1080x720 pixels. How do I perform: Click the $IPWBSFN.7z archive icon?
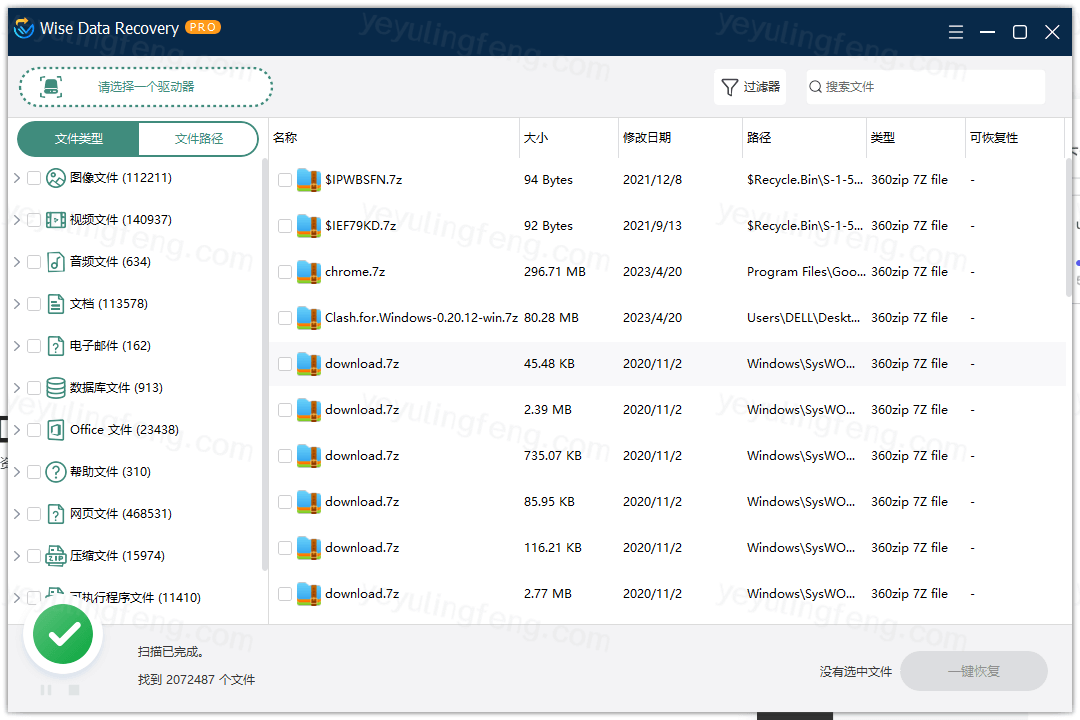pyautogui.click(x=309, y=180)
